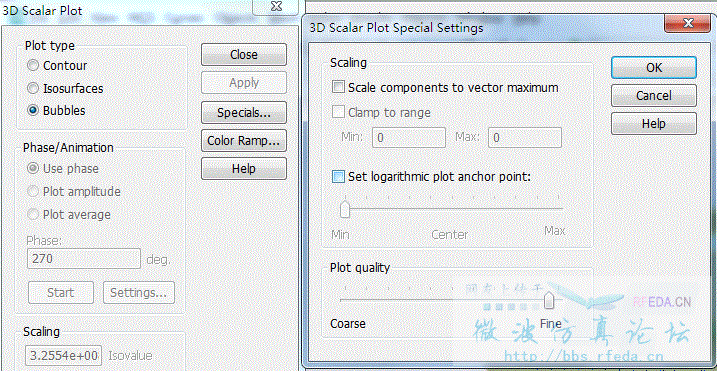The height and width of the screenshot is (371, 717).
Task: Click the animation Settings... button
Action: (x=139, y=292)
